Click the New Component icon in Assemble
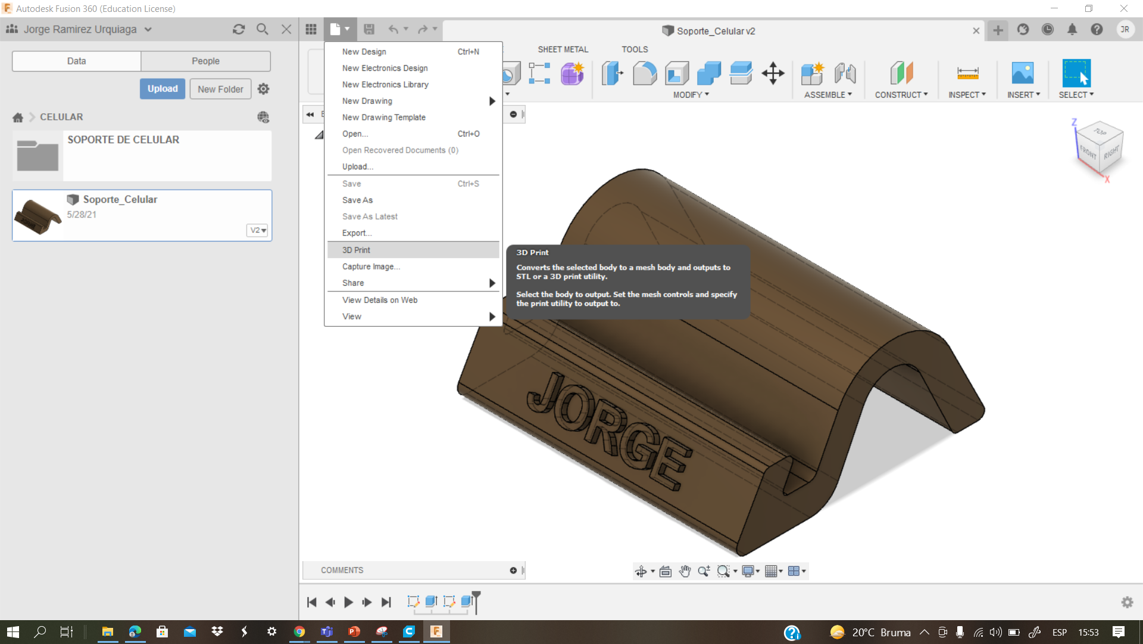This screenshot has width=1143, height=644. (x=812, y=73)
